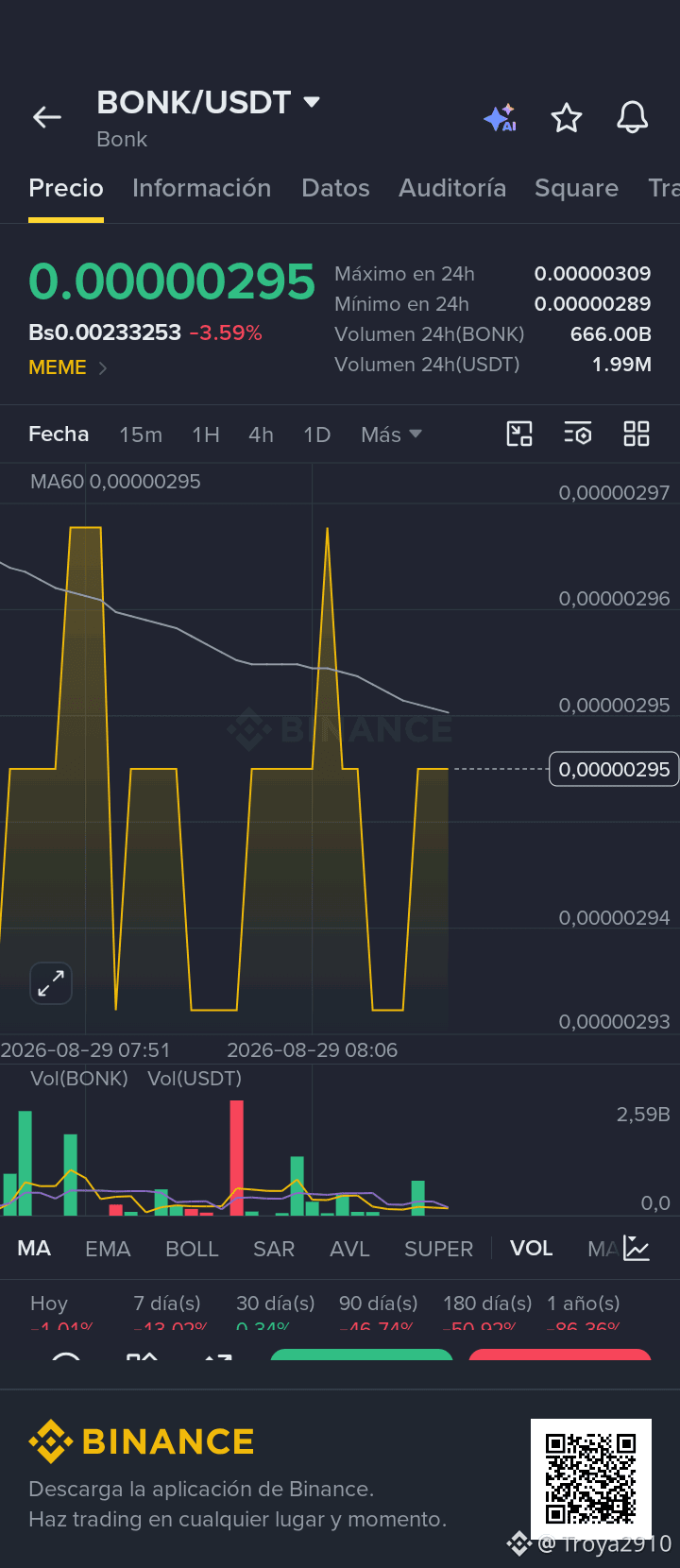Select the 4h timeframe

(x=261, y=435)
